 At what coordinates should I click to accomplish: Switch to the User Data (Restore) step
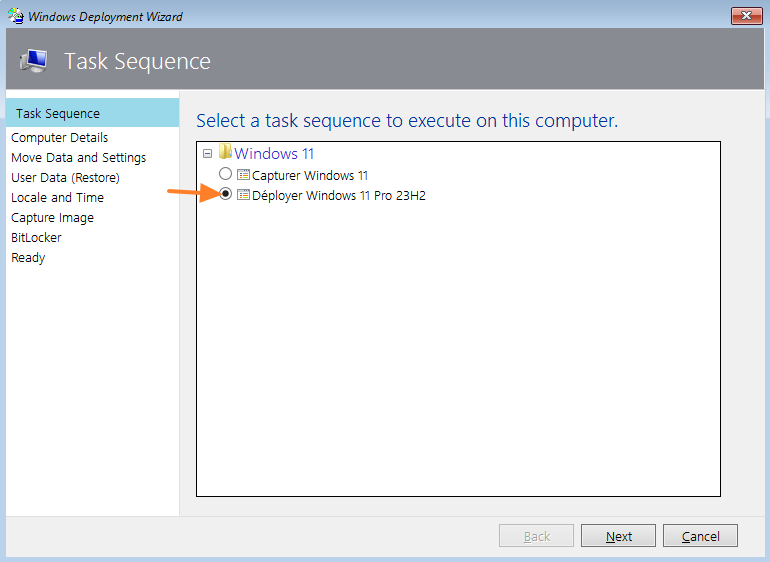[65, 177]
